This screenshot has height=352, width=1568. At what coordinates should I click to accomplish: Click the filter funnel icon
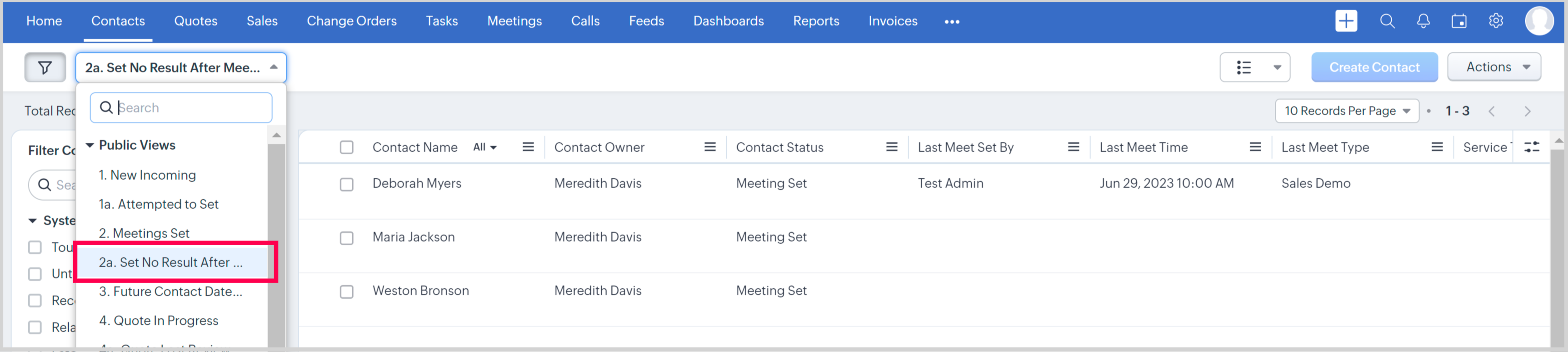(45, 68)
